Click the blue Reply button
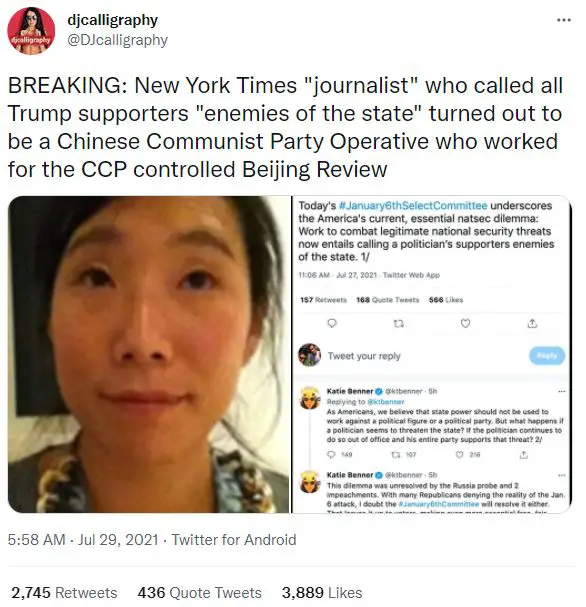586x607 pixels. [x=547, y=355]
